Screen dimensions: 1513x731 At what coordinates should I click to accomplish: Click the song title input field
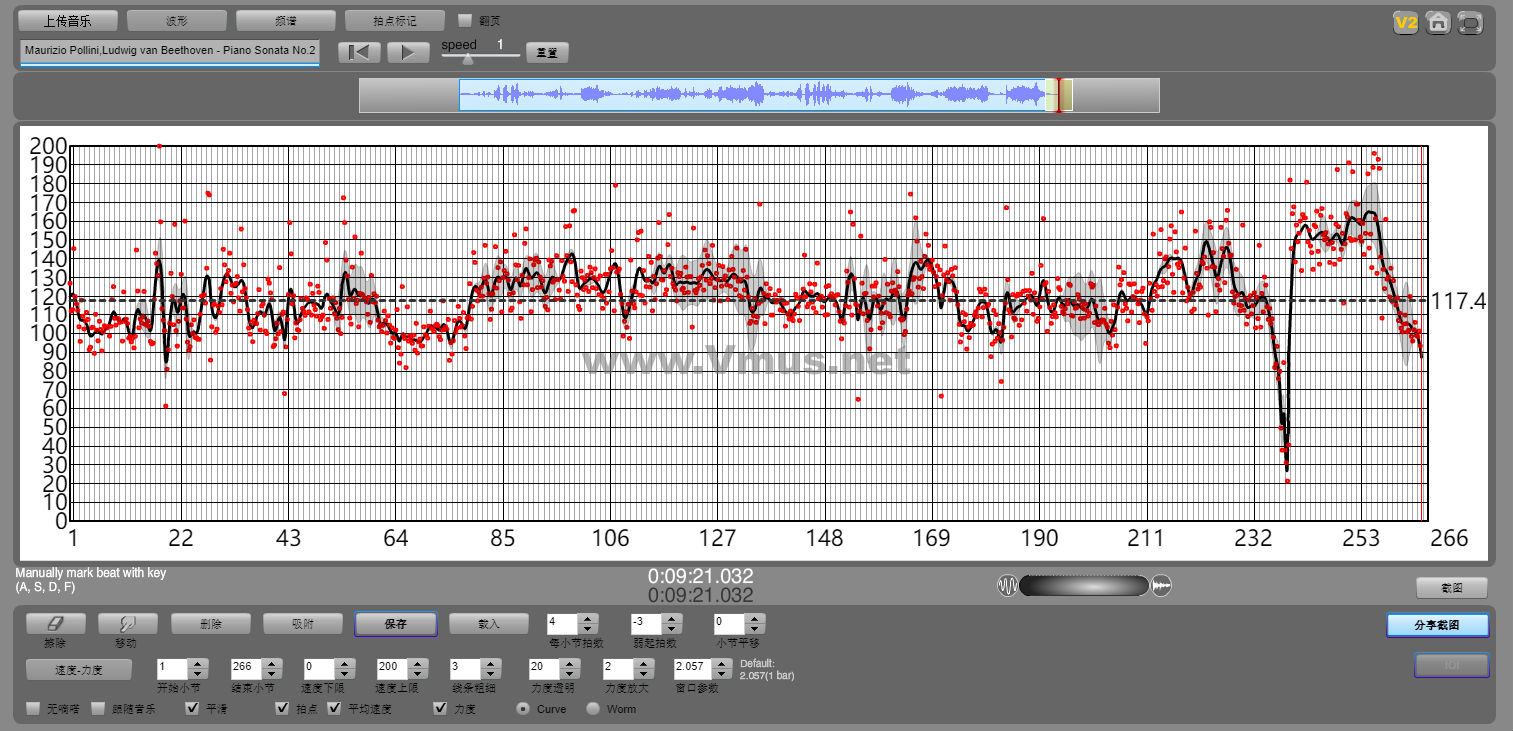(169, 50)
